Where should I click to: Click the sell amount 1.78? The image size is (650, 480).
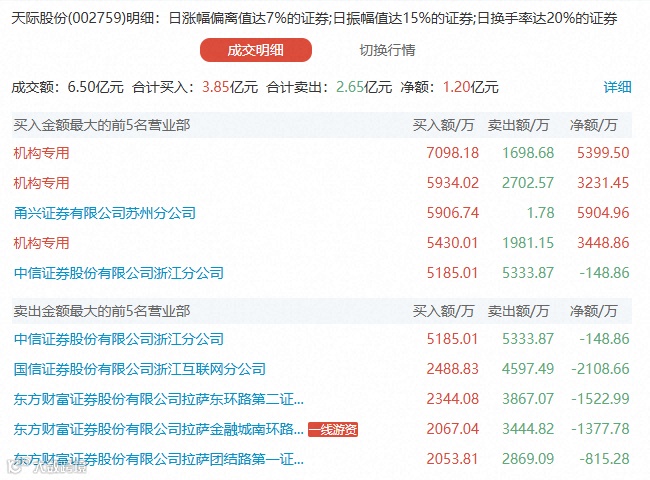pos(541,213)
